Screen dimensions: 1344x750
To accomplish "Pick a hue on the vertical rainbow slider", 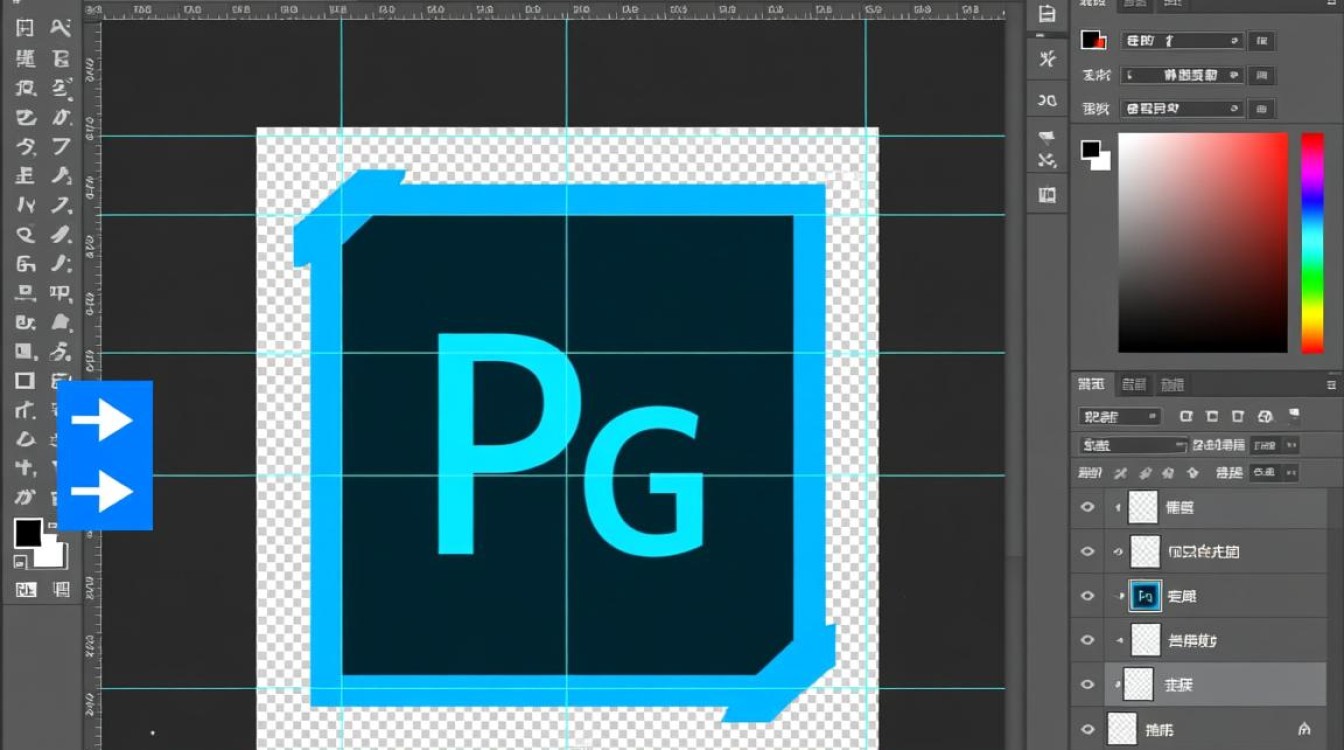I will (x=1311, y=242).
